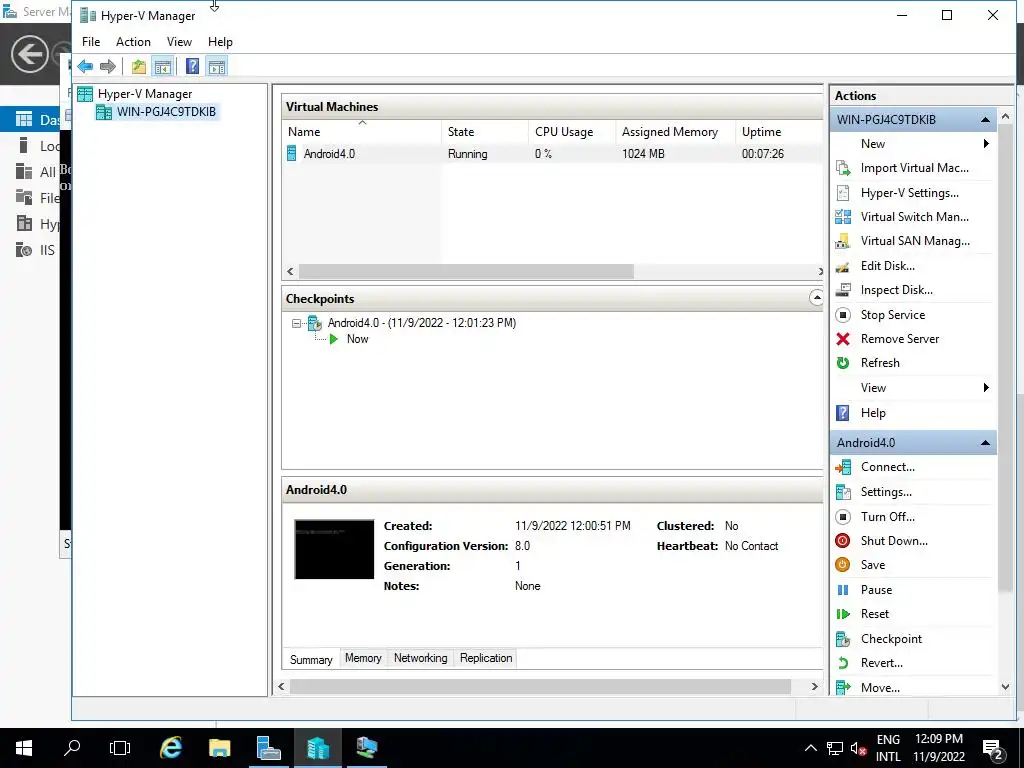Open the File menu
Image resolution: width=1024 pixels, height=768 pixels.
(x=91, y=42)
